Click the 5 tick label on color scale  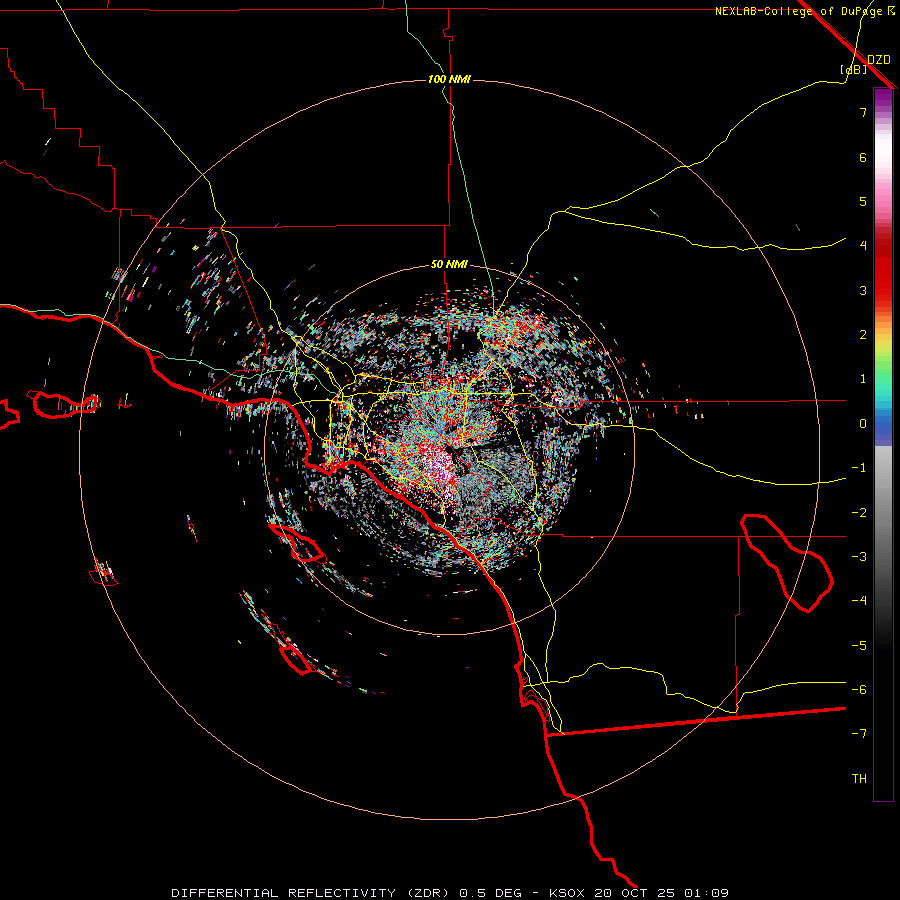(863, 201)
